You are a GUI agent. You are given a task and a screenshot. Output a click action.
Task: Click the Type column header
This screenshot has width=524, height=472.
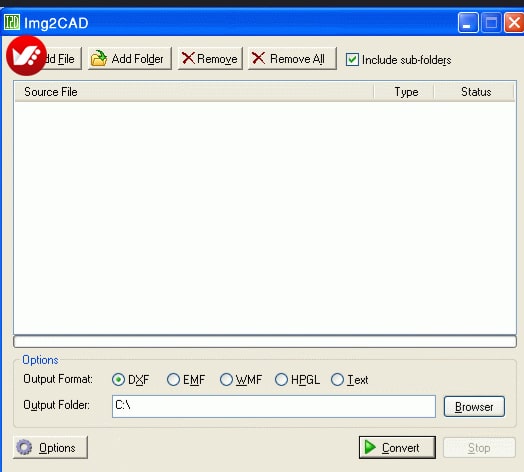point(404,92)
